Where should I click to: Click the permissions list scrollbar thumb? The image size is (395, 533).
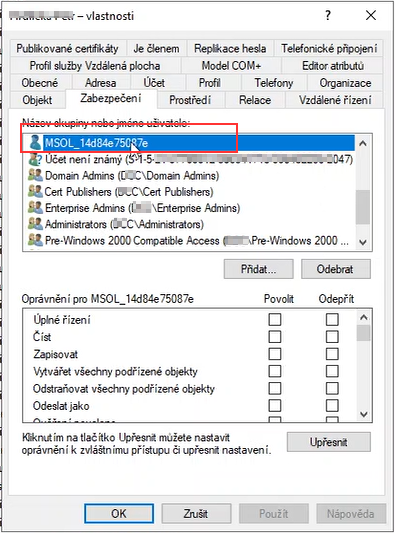(x=363, y=333)
